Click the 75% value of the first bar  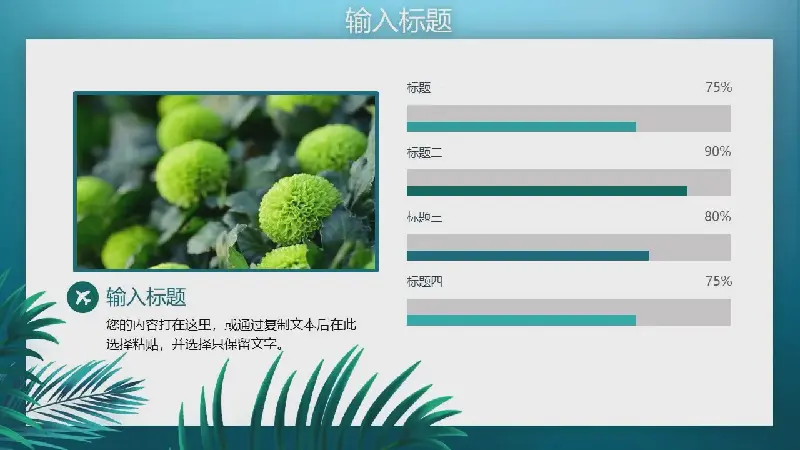point(718,88)
